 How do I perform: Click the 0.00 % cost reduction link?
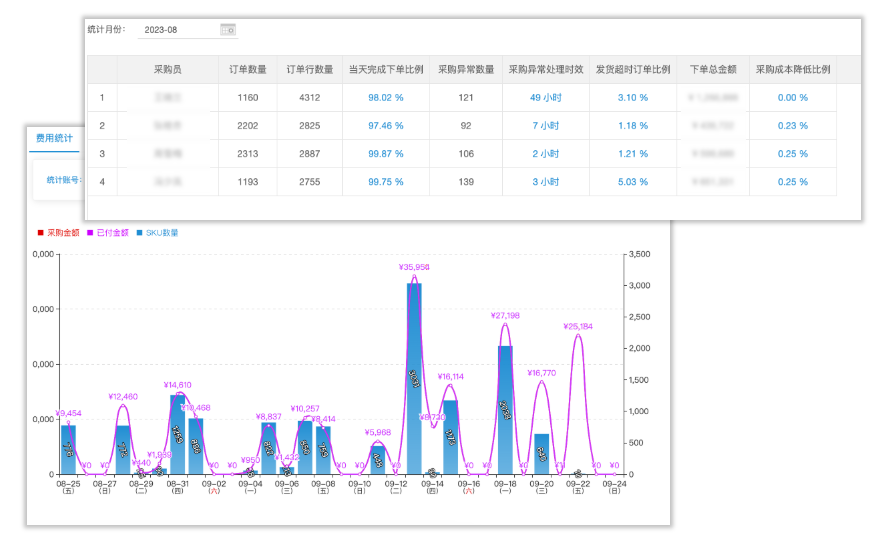(x=792, y=98)
